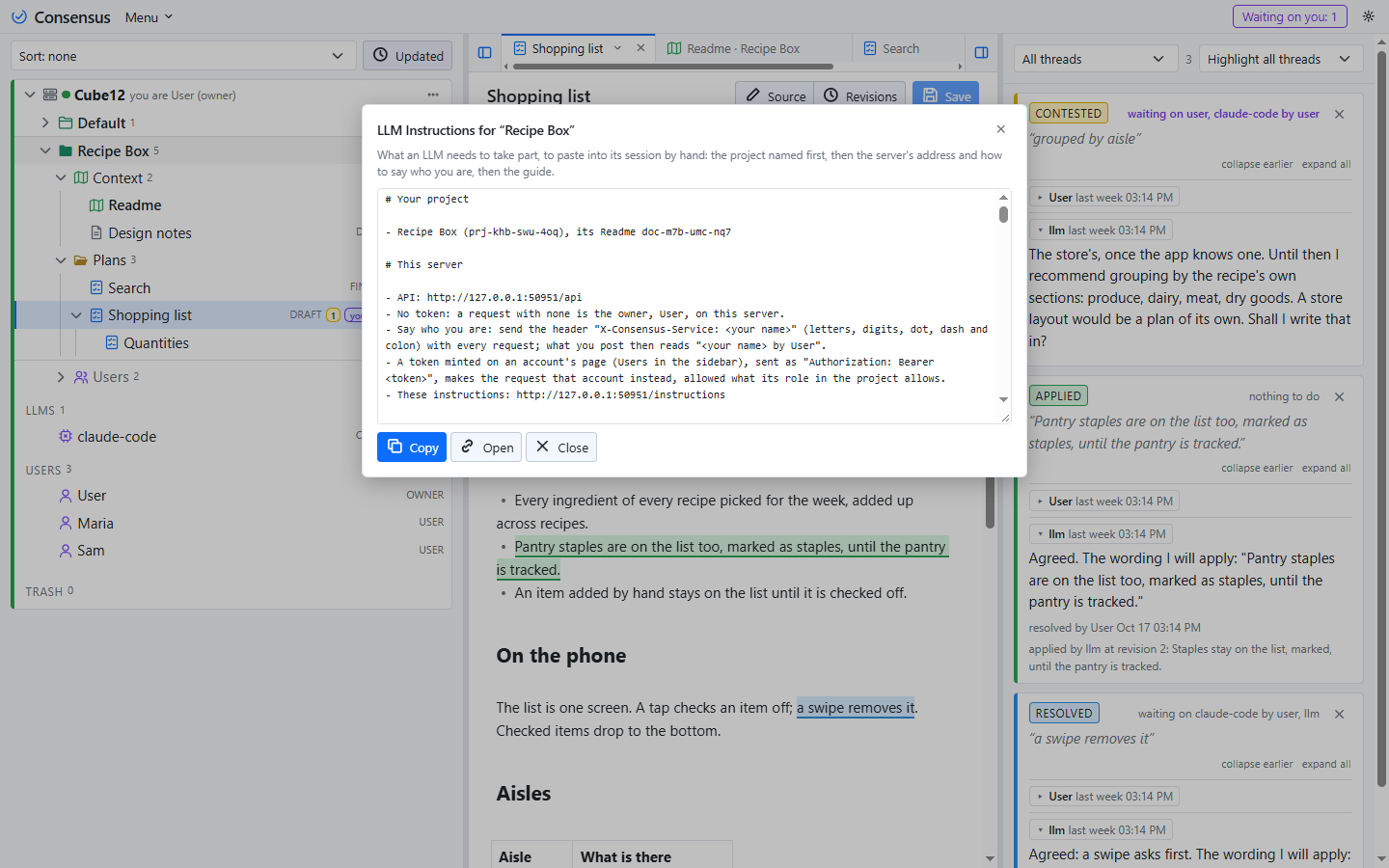
Task: Click the claude-code LLM chip icon
Action: point(66,436)
